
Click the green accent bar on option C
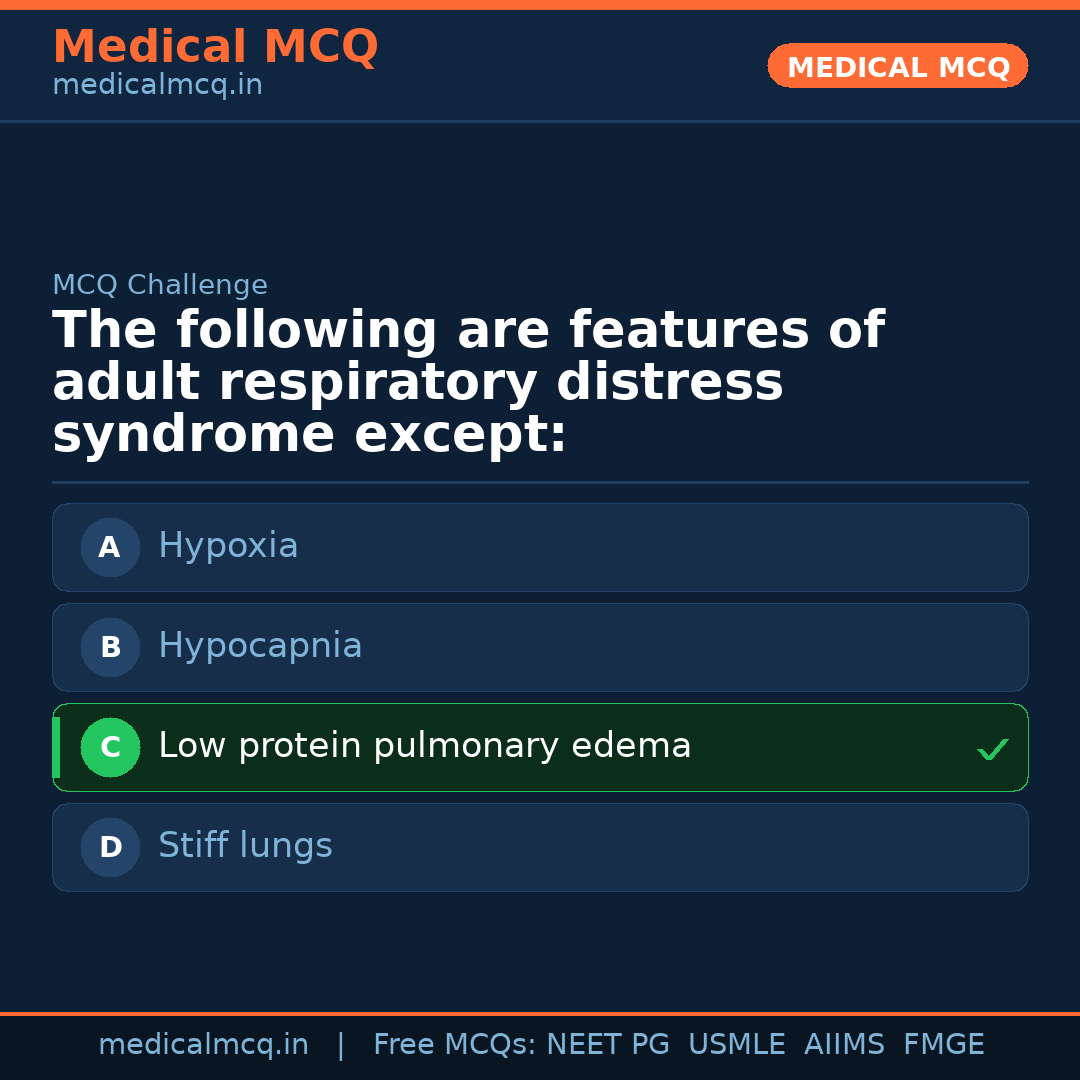[x=56, y=747]
